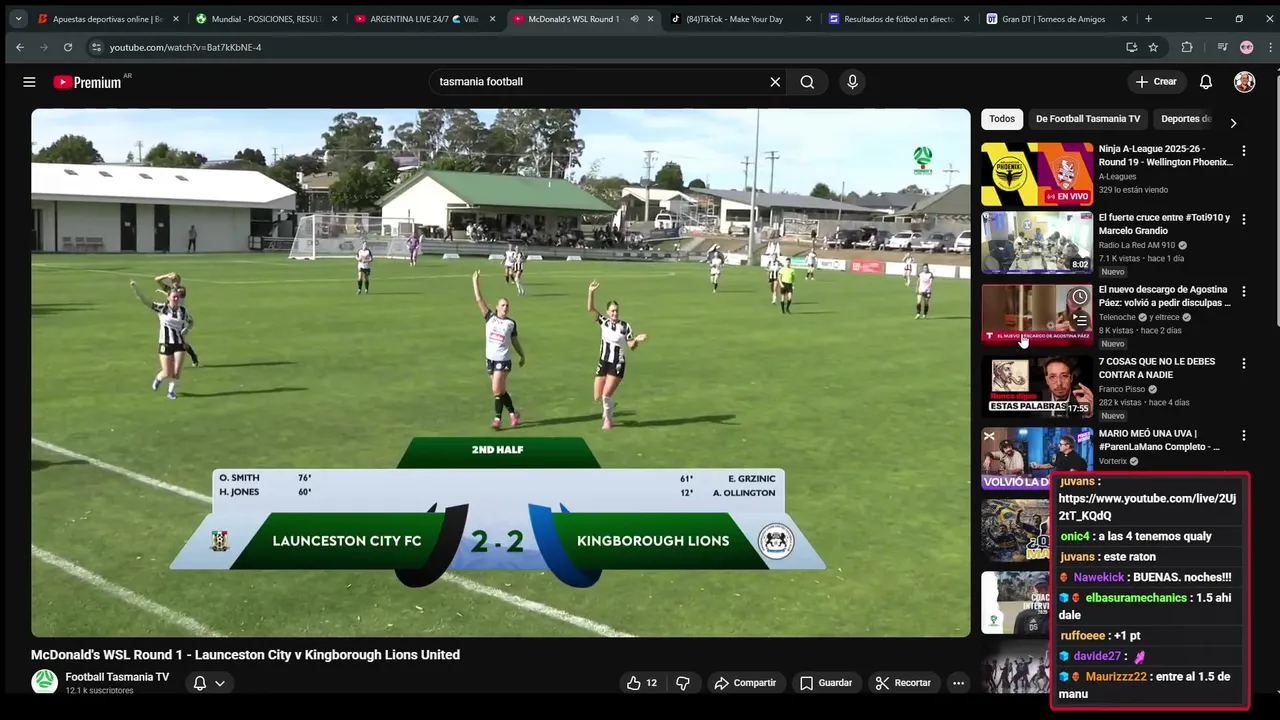Screen dimensions: 1280x720
Task: Open options for Agostina Páez video
Action: coord(1244,292)
